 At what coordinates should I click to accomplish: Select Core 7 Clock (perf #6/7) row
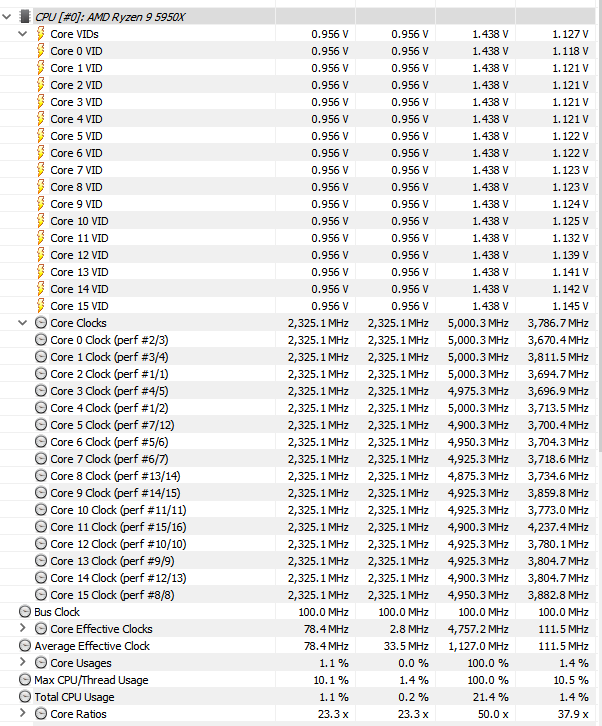click(109, 459)
